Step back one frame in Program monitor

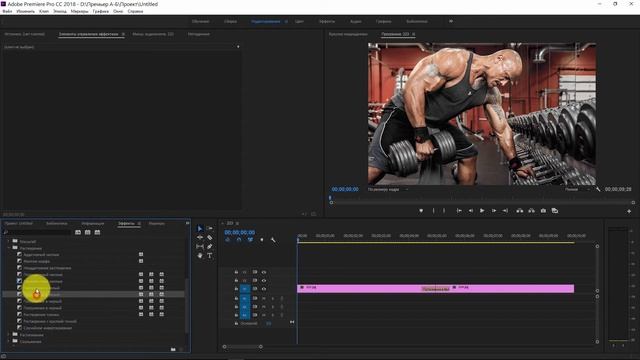click(x=471, y=211)
